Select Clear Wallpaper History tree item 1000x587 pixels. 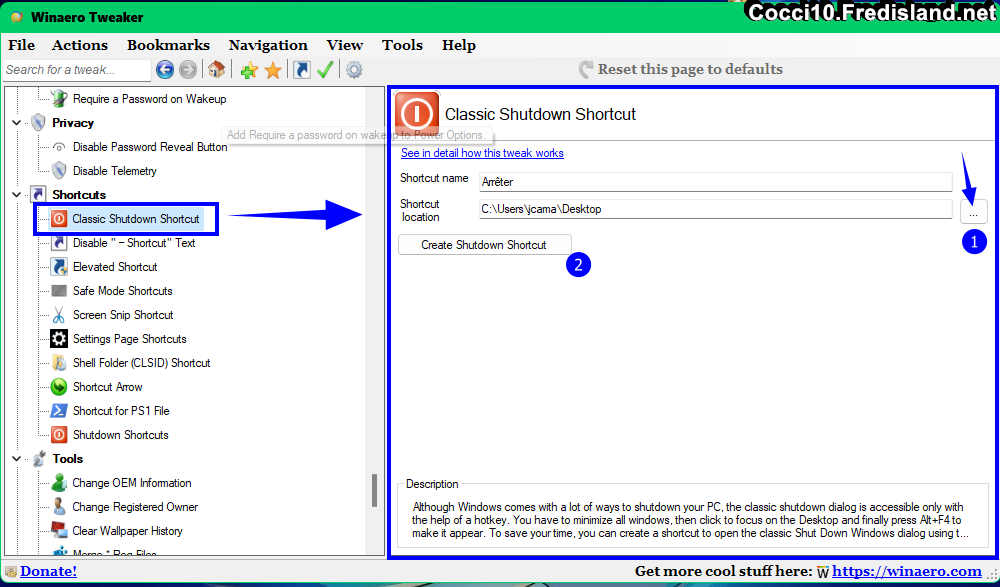[x=128, y=531]
